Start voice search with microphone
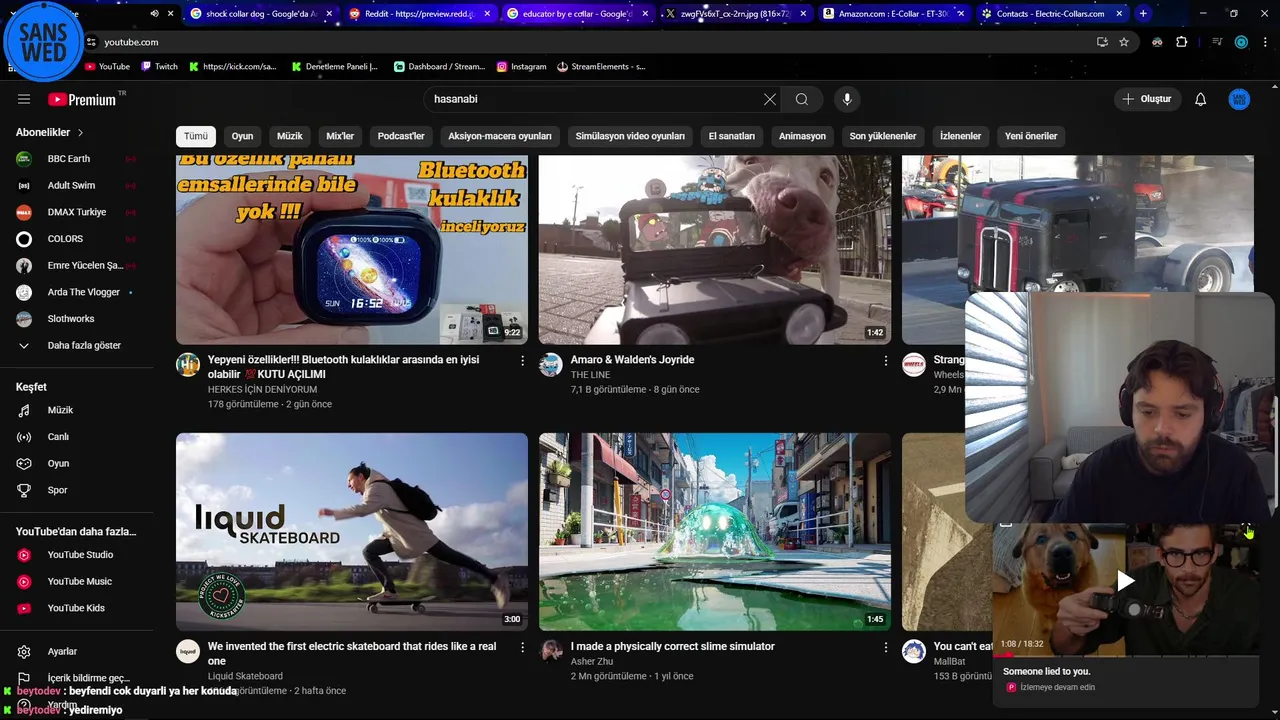The height and width of the screenshot is (720, 1280). coord(847,99)
